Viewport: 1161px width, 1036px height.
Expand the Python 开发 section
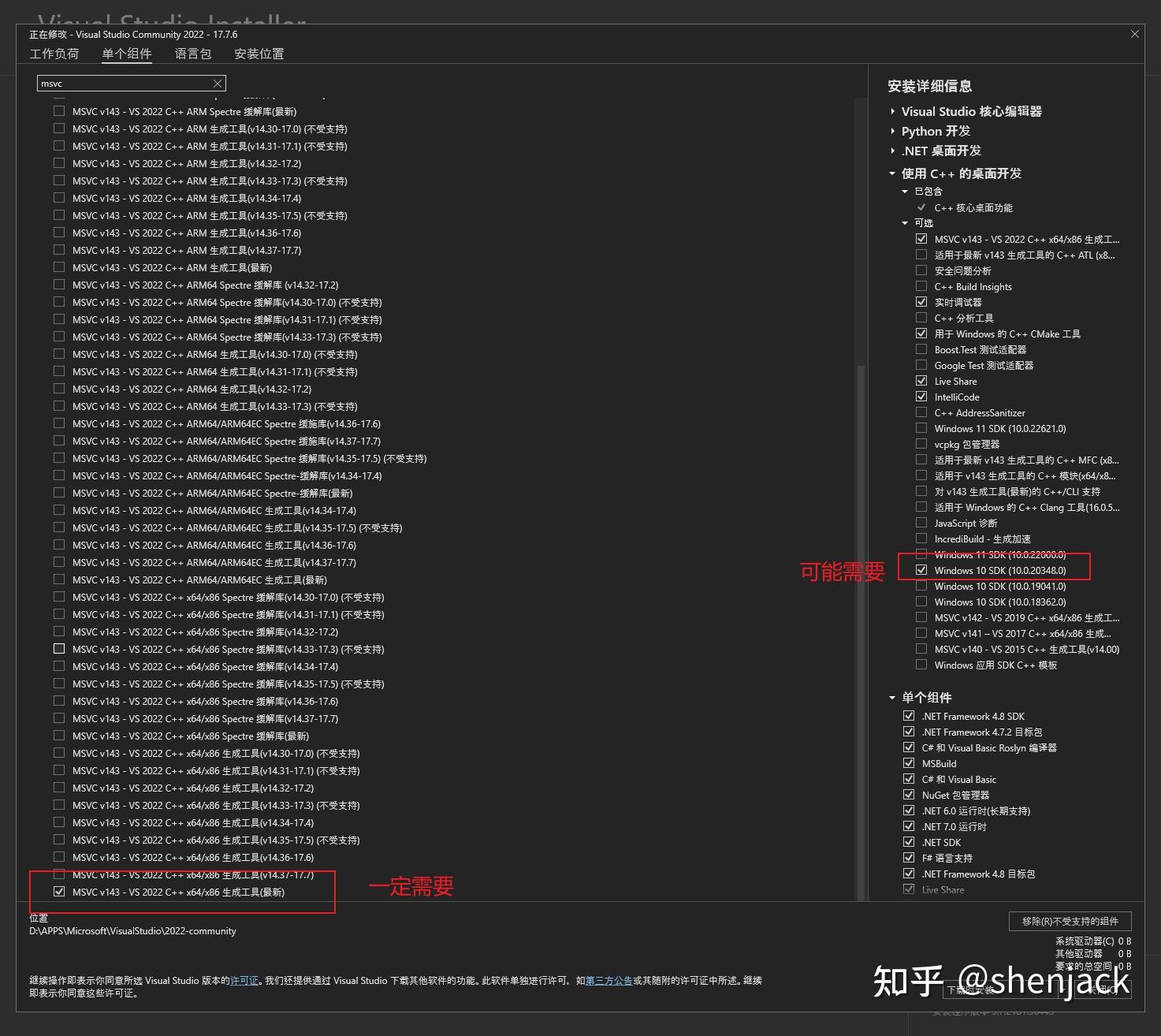coord(891,131)
